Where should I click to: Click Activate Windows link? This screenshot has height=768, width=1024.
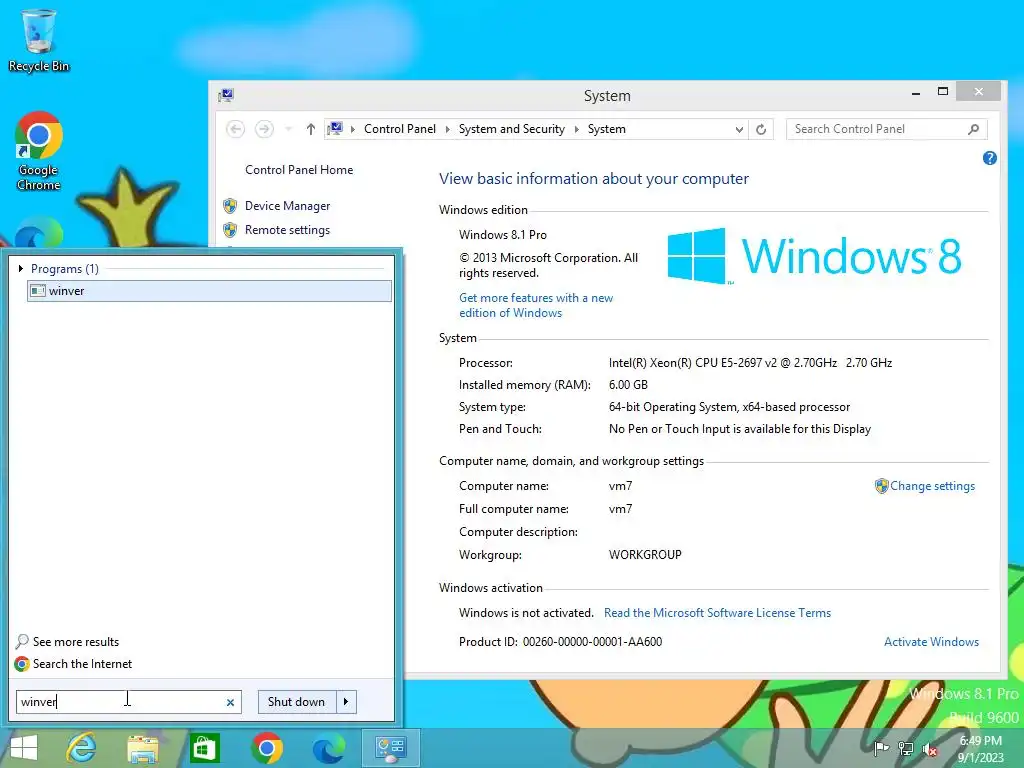coord(931,642)
